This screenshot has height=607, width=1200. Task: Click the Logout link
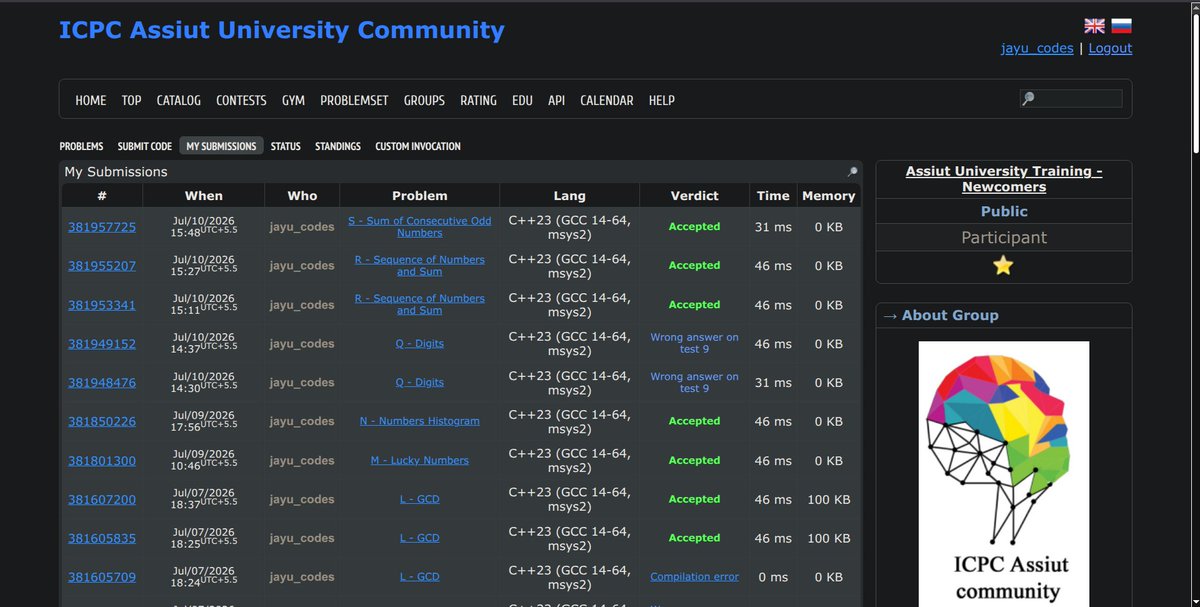(1110, 48)
